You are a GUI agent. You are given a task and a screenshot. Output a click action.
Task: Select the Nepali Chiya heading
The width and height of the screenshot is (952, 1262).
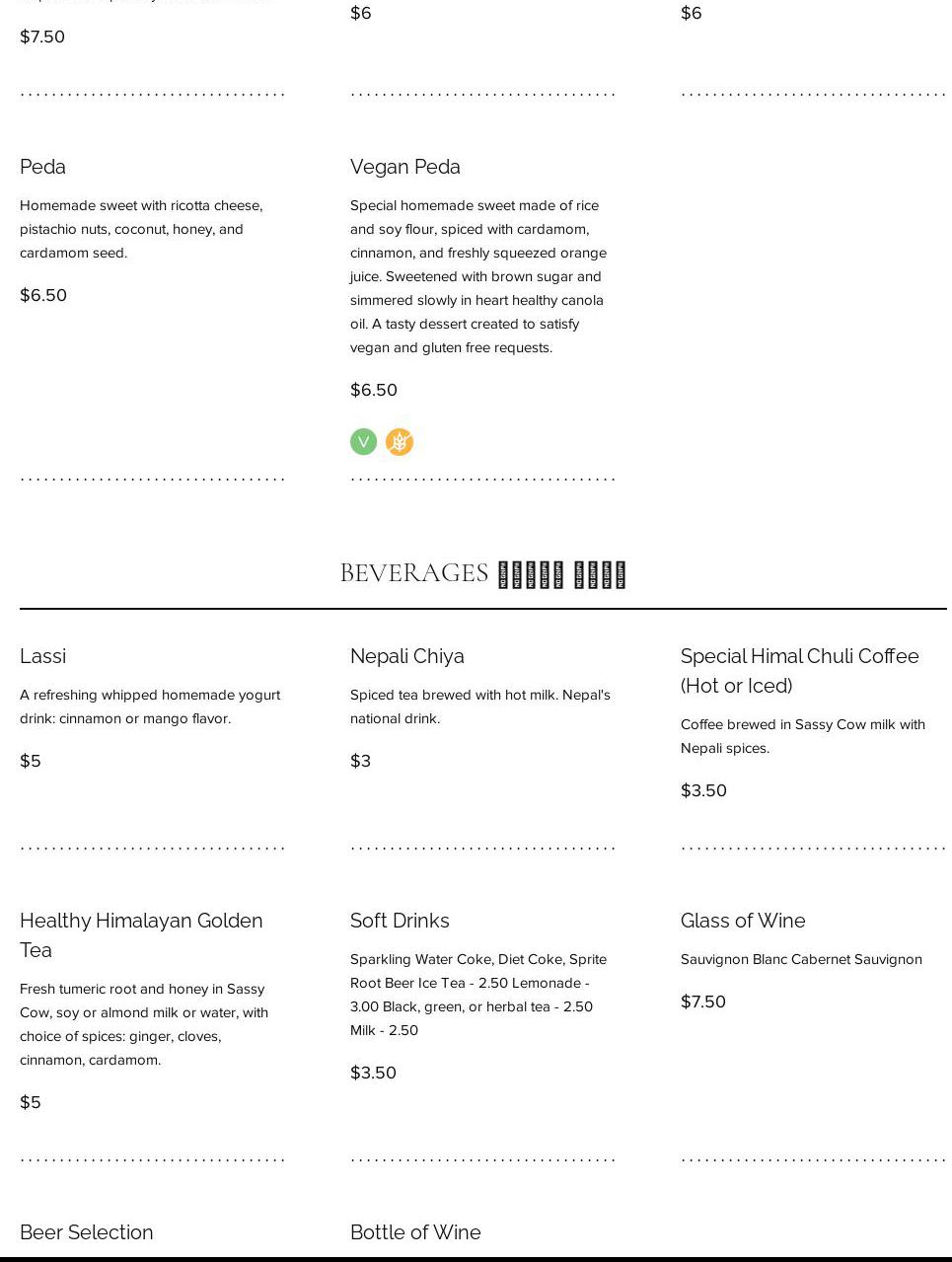406,656
